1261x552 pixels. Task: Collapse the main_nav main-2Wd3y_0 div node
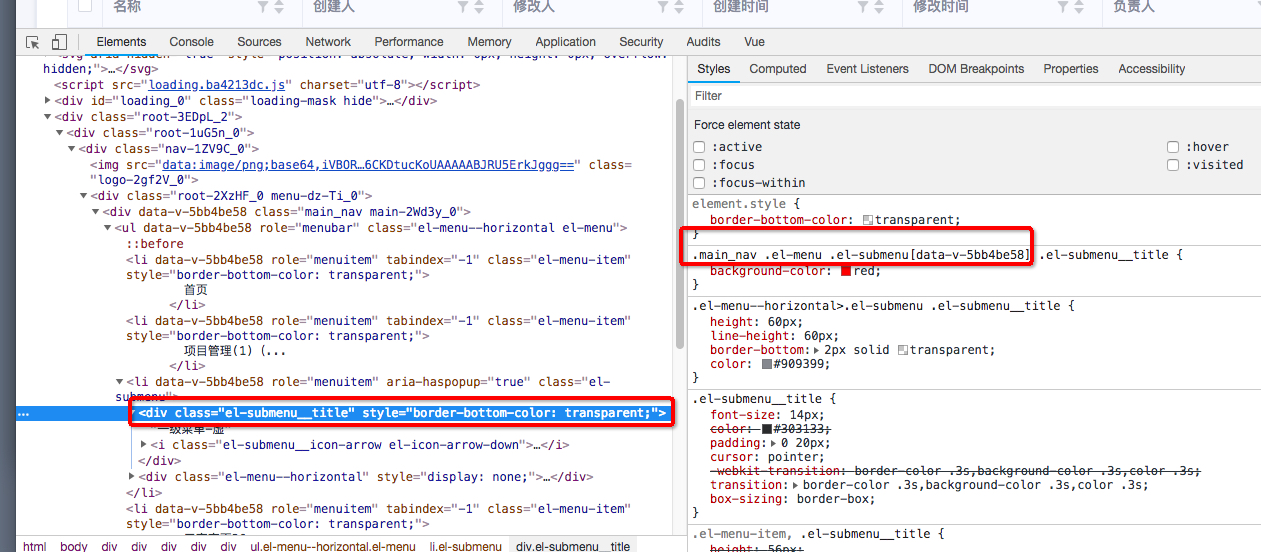pyautogui.click(x=97, y=212)
